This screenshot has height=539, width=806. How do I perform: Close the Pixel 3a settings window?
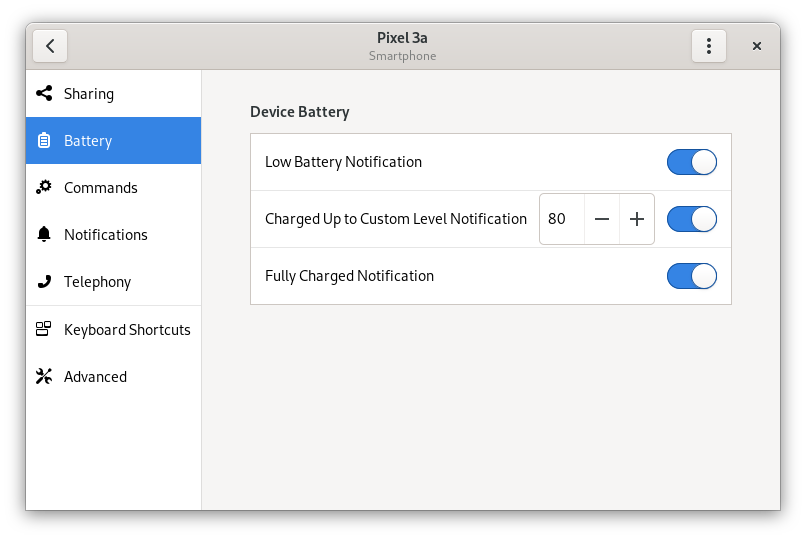(757, 46)
